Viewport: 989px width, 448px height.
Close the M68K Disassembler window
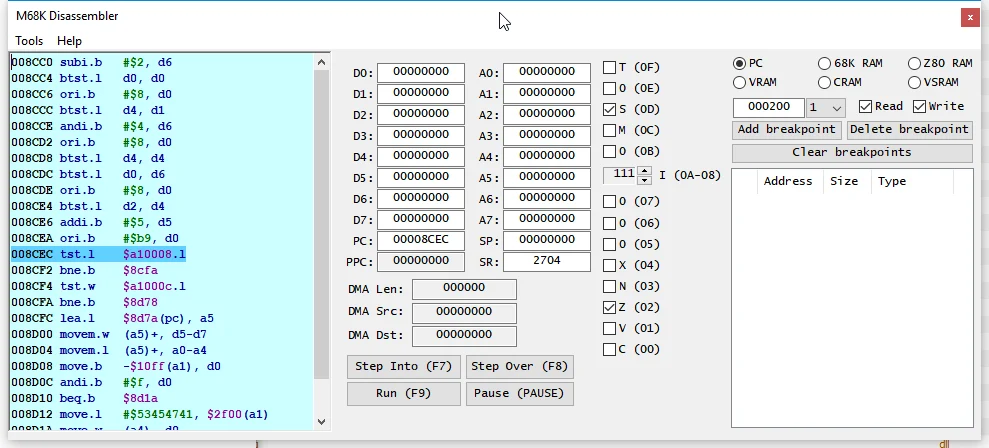pyautogui.click(x=970, y=18)
